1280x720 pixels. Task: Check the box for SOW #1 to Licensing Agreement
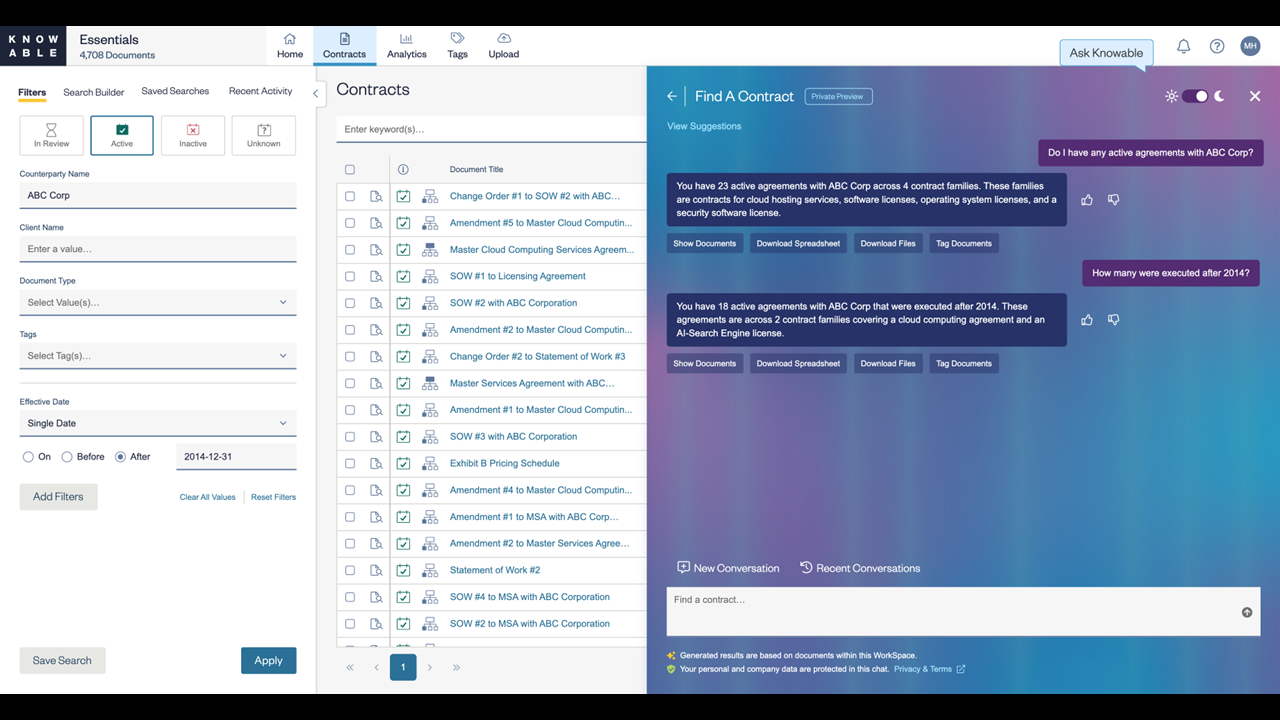350,276
